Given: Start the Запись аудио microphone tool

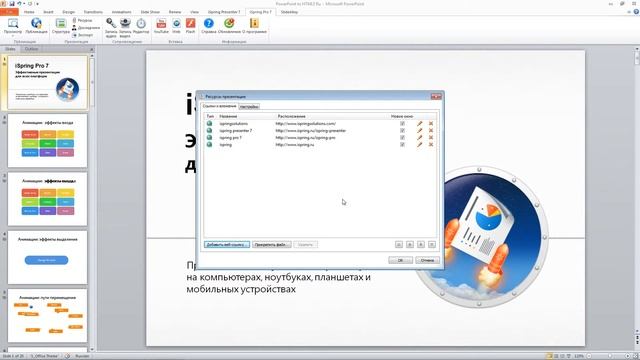Looking at the screenshot, I should pyautogui.click(x=111, y=27).
